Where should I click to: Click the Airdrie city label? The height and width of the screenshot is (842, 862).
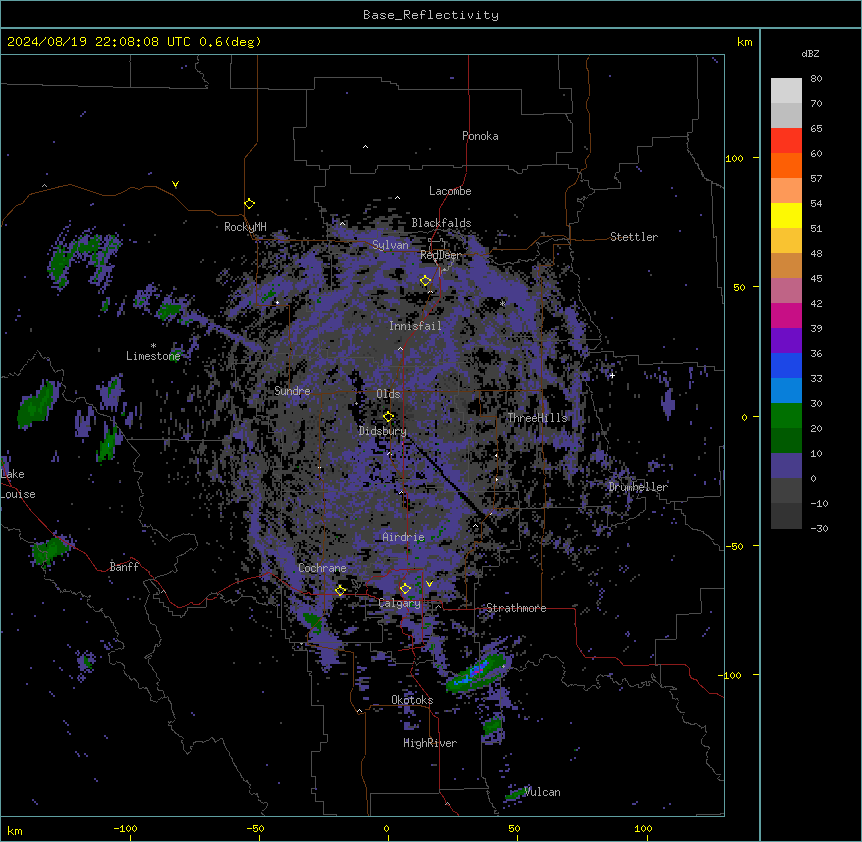click(403, 537)
